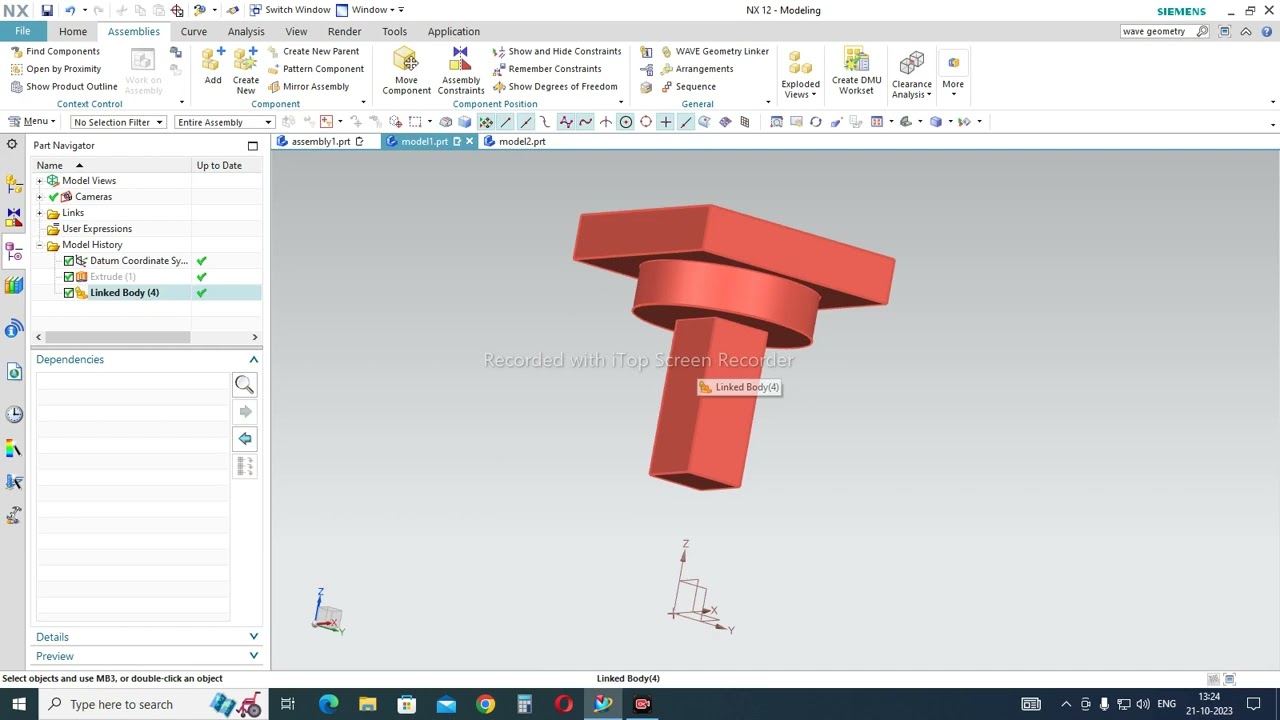Open the Constraint Navigator in the resource bar

(14, 216)
